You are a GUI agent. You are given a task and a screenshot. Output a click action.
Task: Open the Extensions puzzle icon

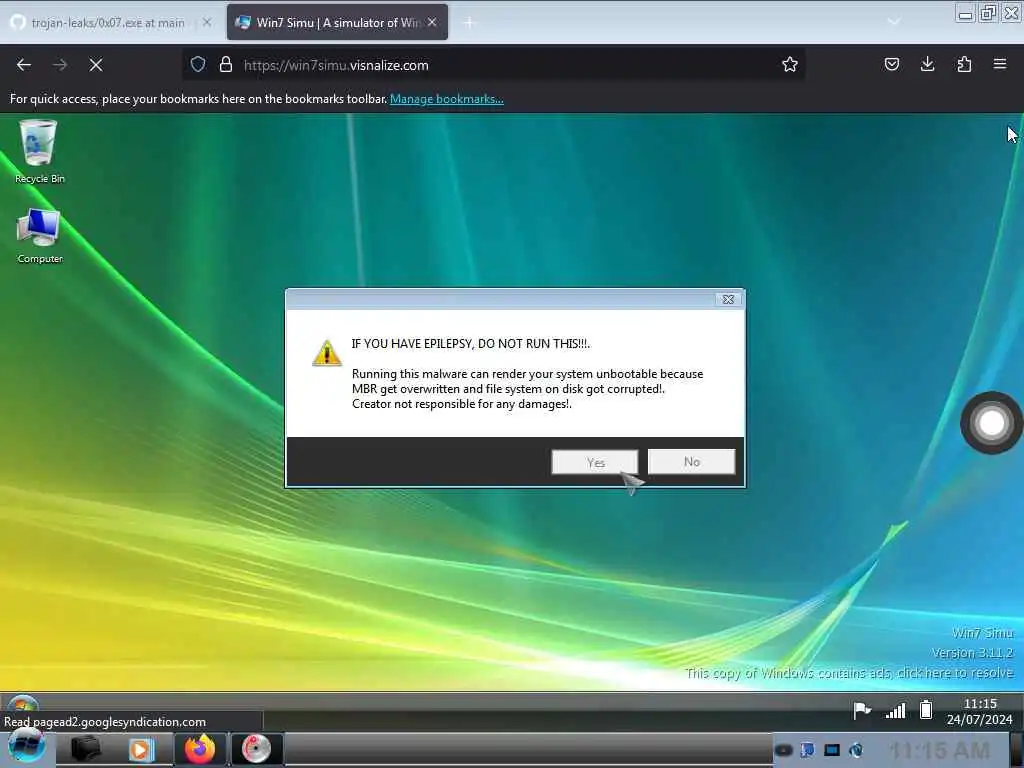click(x=964, y=64)
